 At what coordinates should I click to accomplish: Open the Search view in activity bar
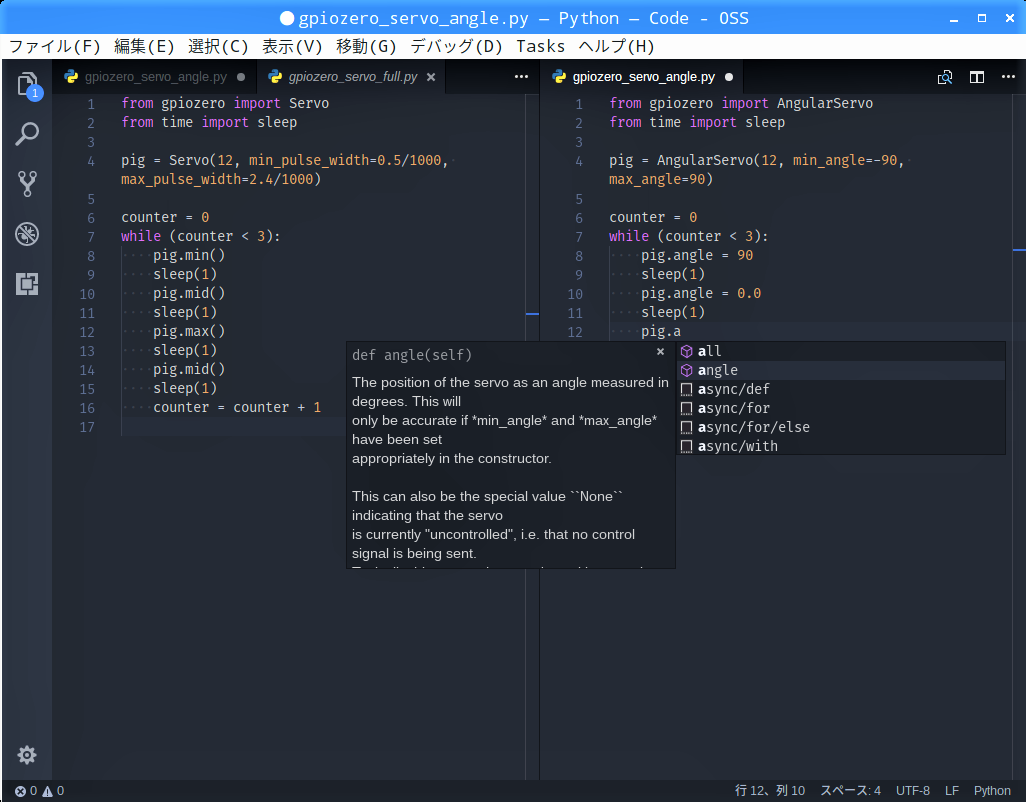tap(27, 134)
